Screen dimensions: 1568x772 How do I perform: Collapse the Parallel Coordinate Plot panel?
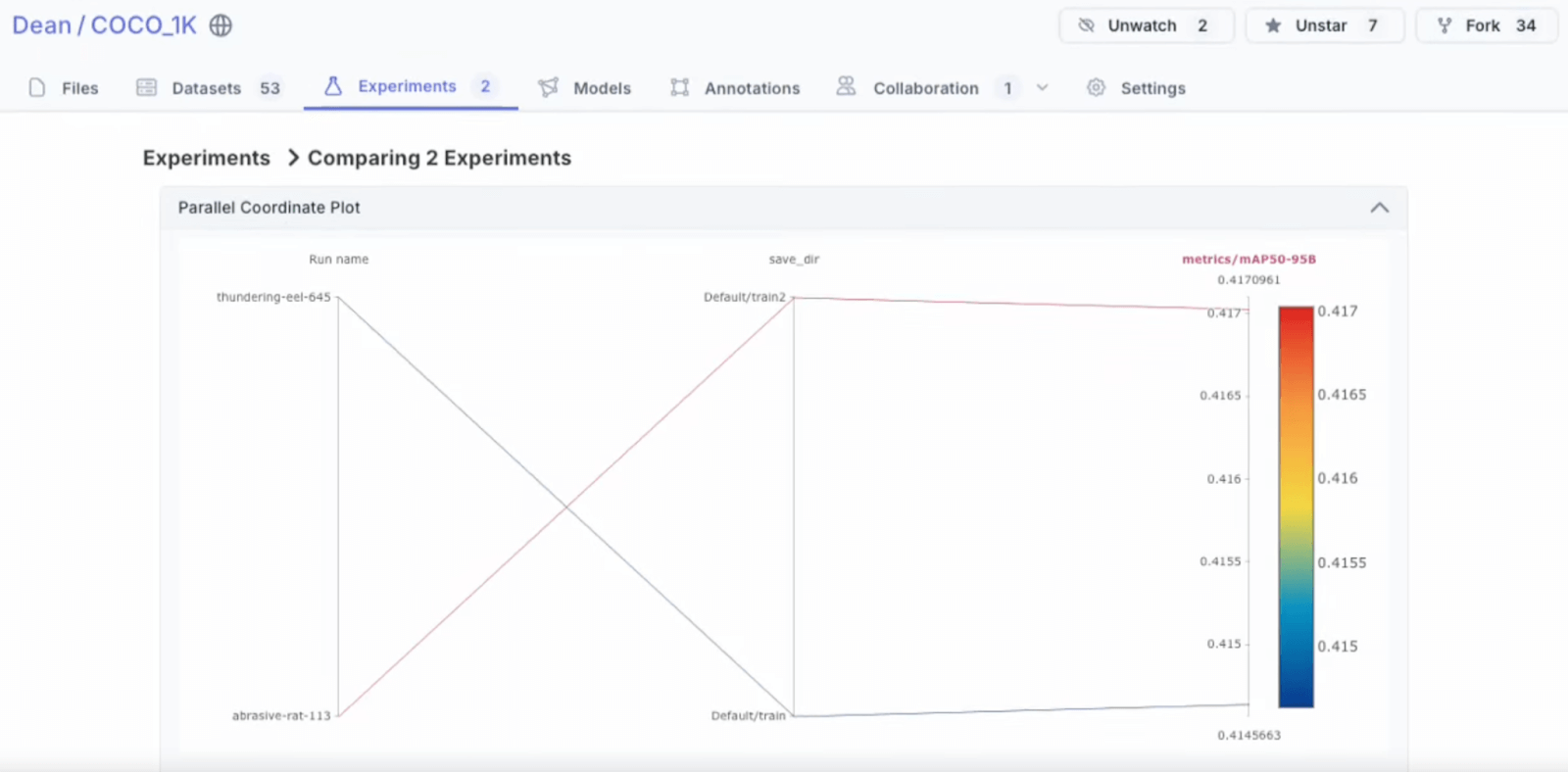[1379, 208]
